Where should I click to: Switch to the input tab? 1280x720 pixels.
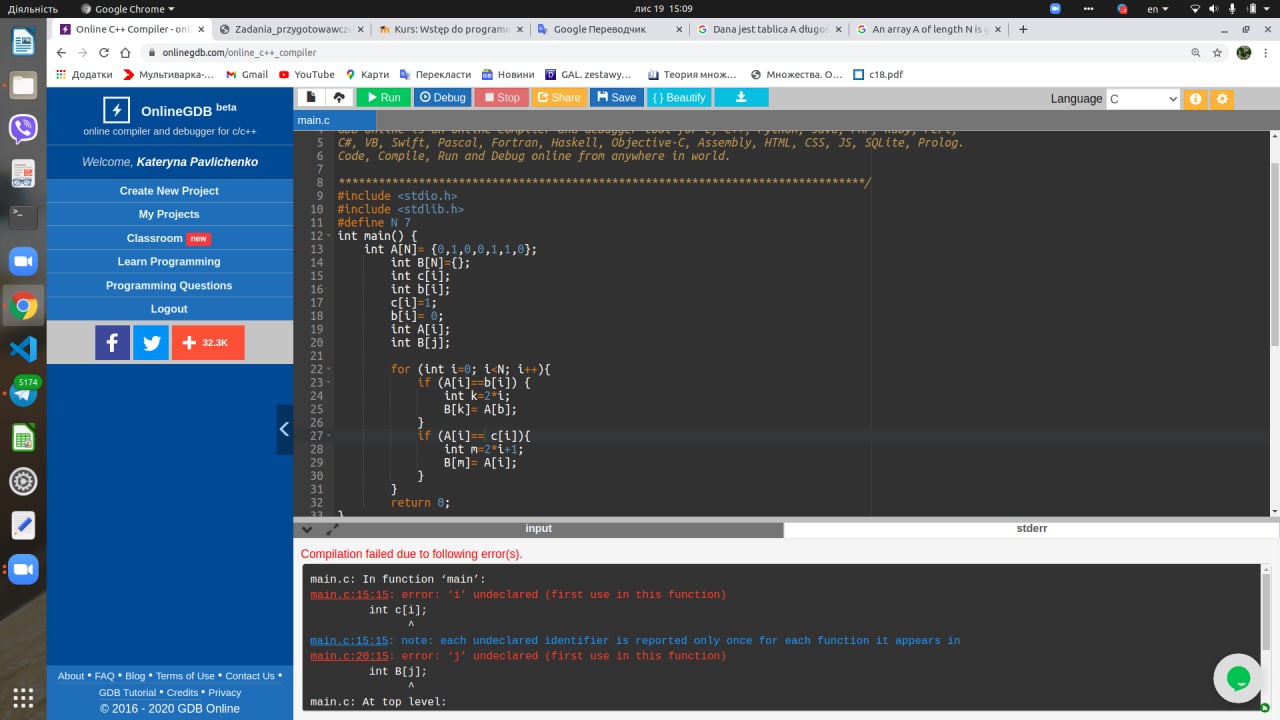(x=538, y=528)
